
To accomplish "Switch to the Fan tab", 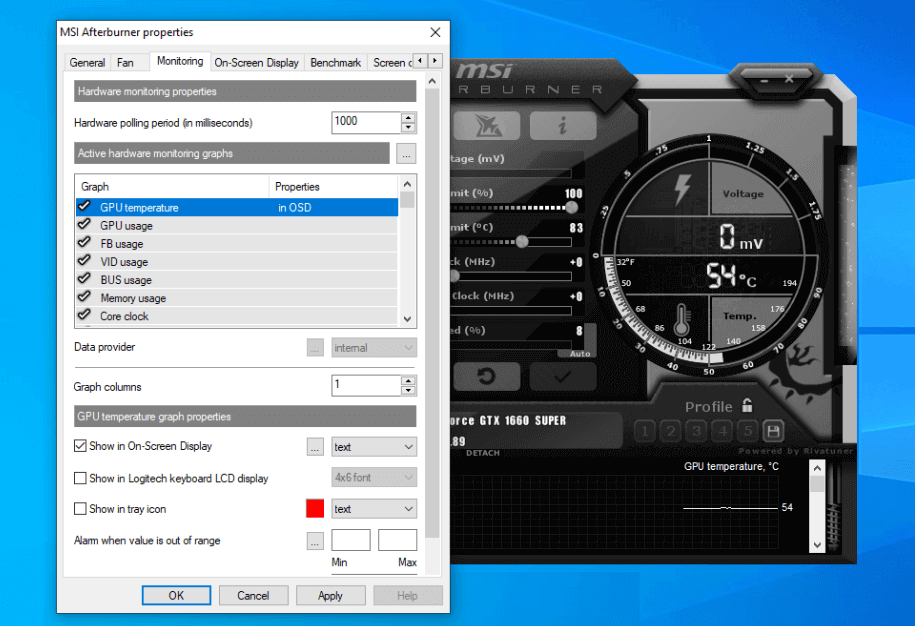I will tap(125, 62).
